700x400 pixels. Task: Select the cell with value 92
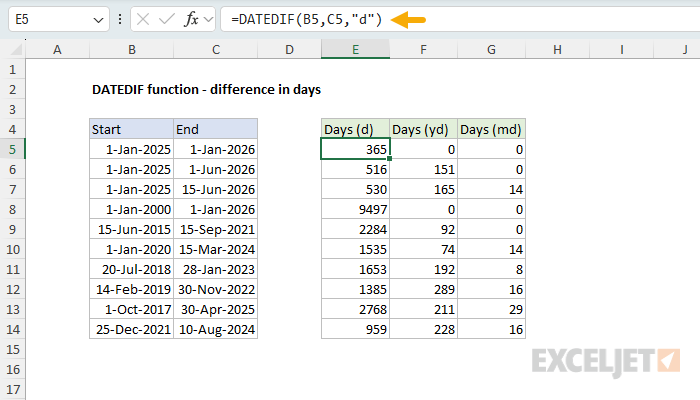tap(423, 229)
